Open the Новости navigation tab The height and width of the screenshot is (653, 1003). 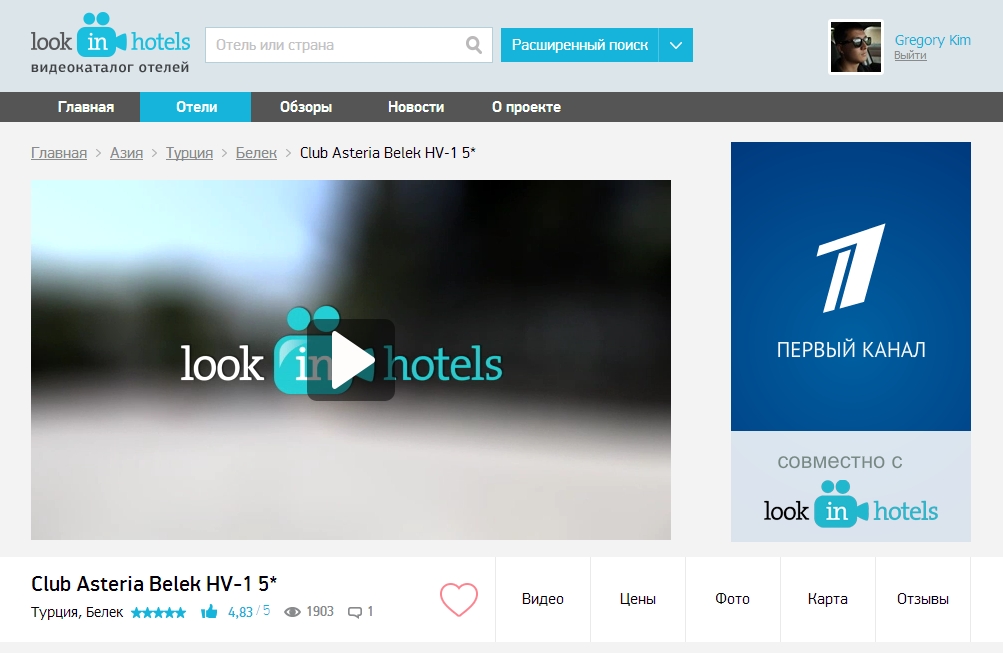[416, 107]
